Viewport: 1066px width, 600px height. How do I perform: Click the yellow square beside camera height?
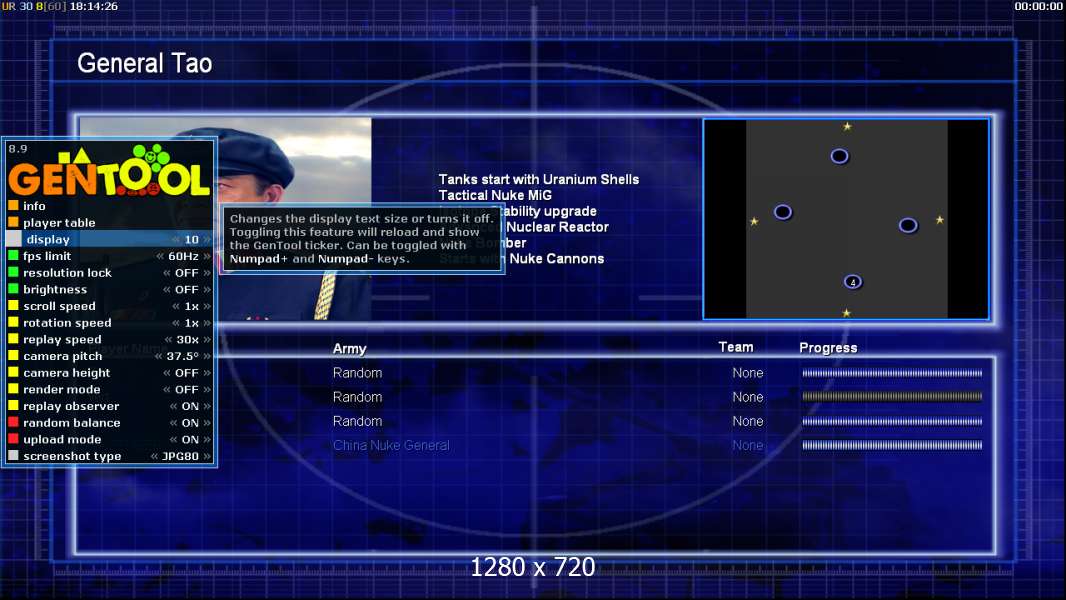pos(13,372)
